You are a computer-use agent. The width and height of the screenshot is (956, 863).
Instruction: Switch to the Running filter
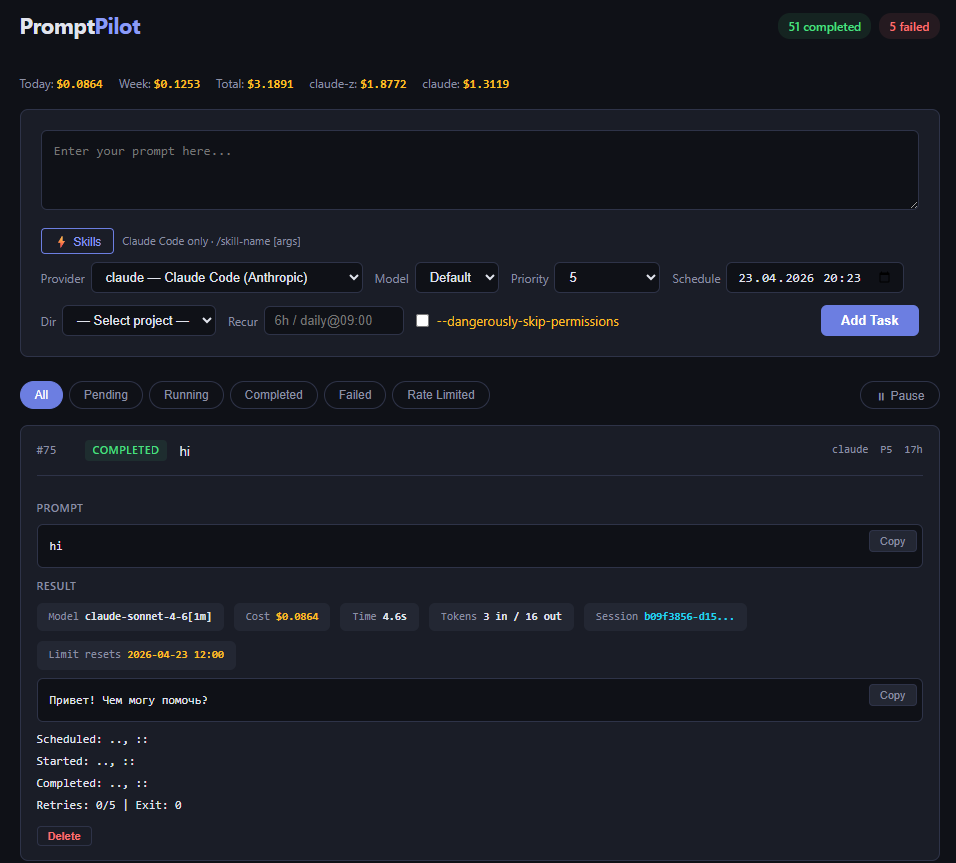tap(186, 395)
